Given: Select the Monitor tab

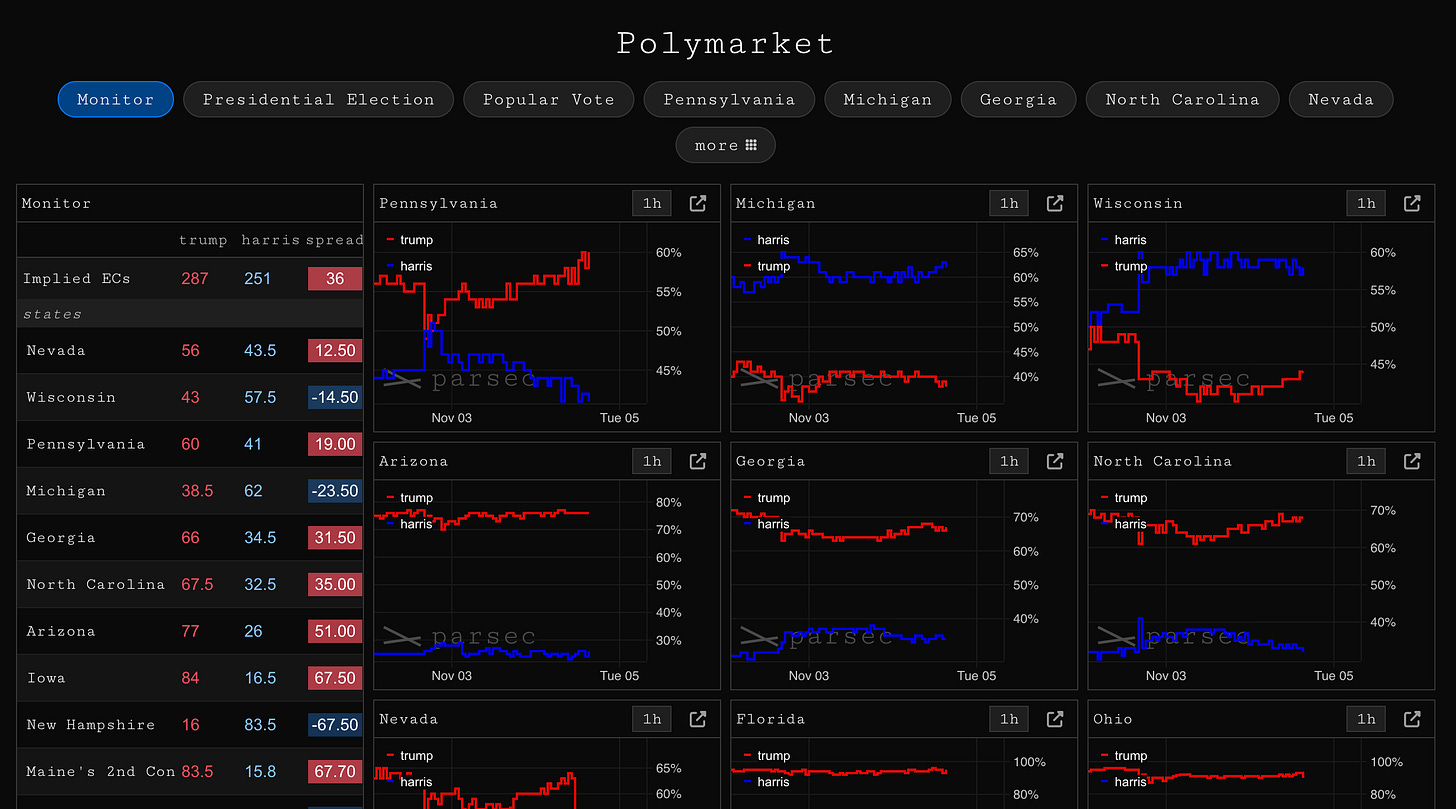Looking at the screenshot, I should coord(116,99).
